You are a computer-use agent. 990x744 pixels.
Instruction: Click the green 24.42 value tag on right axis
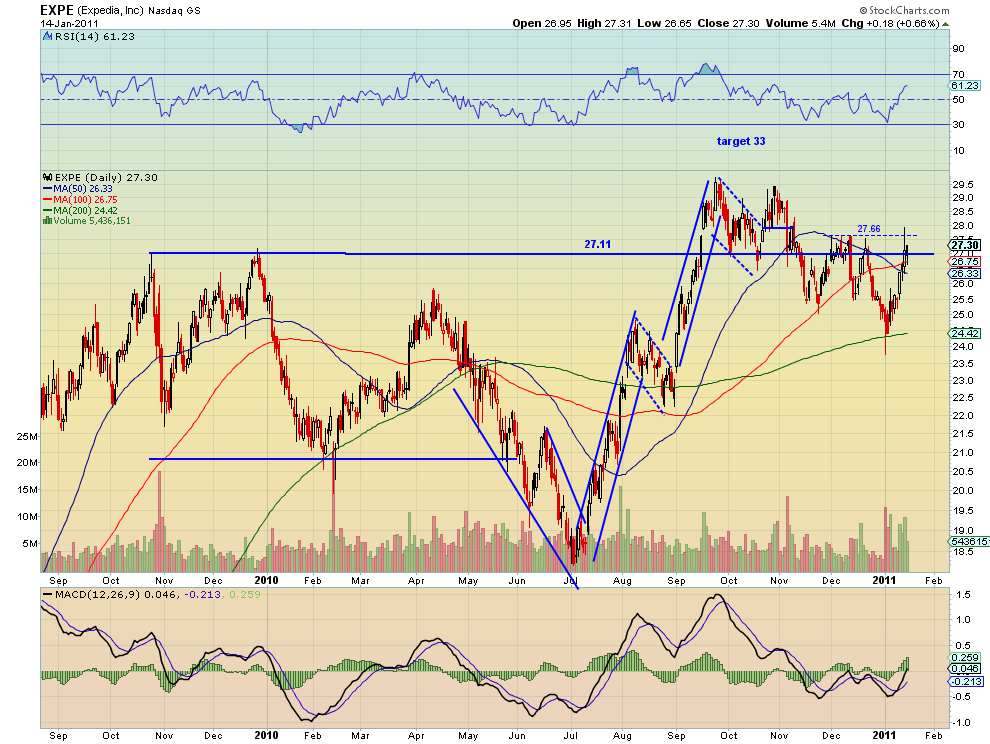(x=965, y=333)
